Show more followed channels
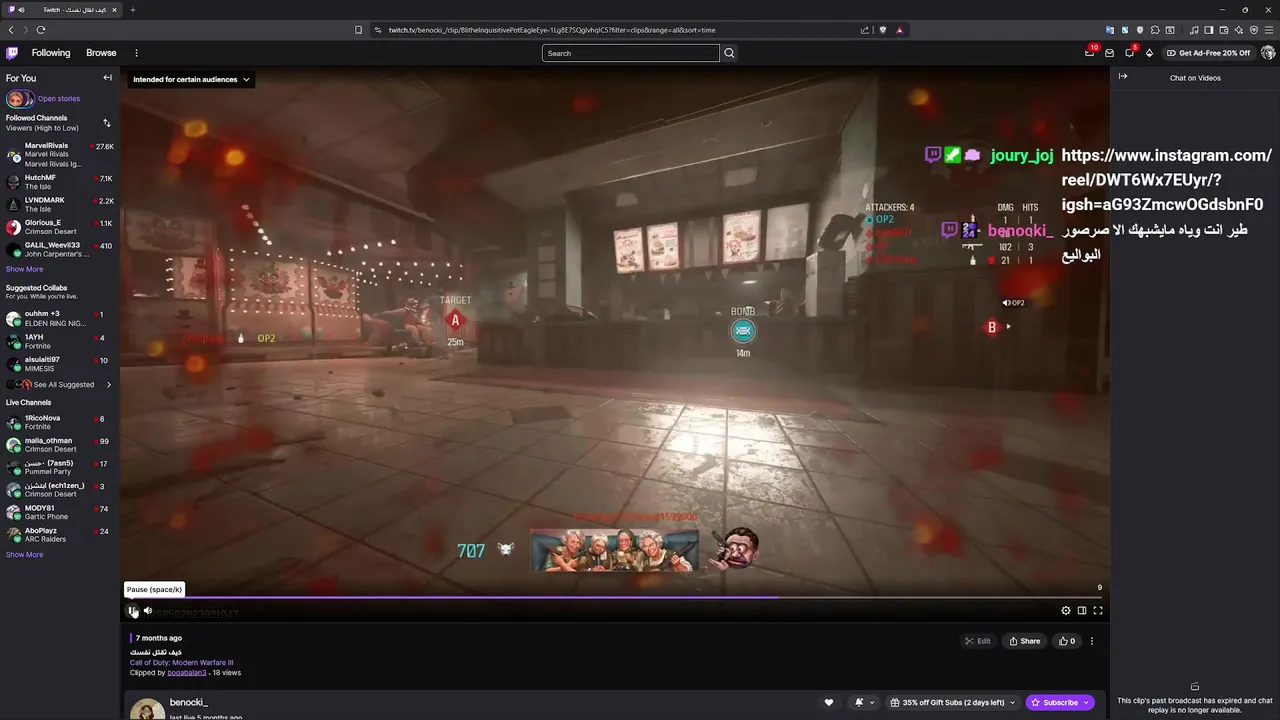 pyautogui.click(x=24, y=269)
